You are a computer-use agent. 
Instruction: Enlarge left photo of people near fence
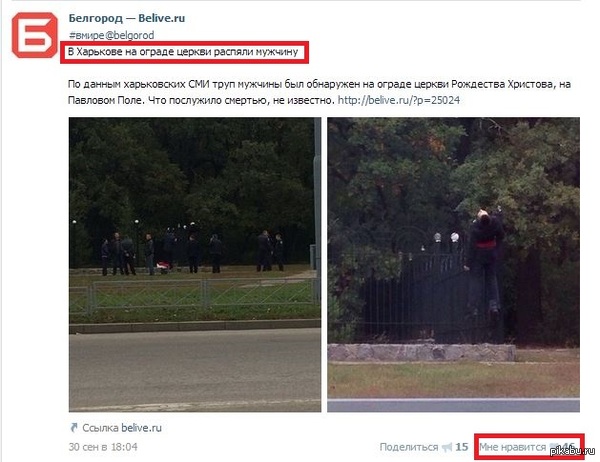(x=195, y=264)
